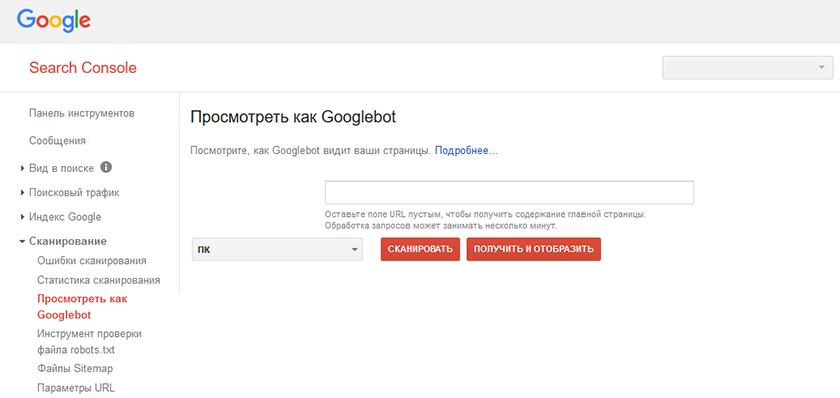Open Параметры URL page
The height and width of the screenshot is (398, 840).
point(76,388)
